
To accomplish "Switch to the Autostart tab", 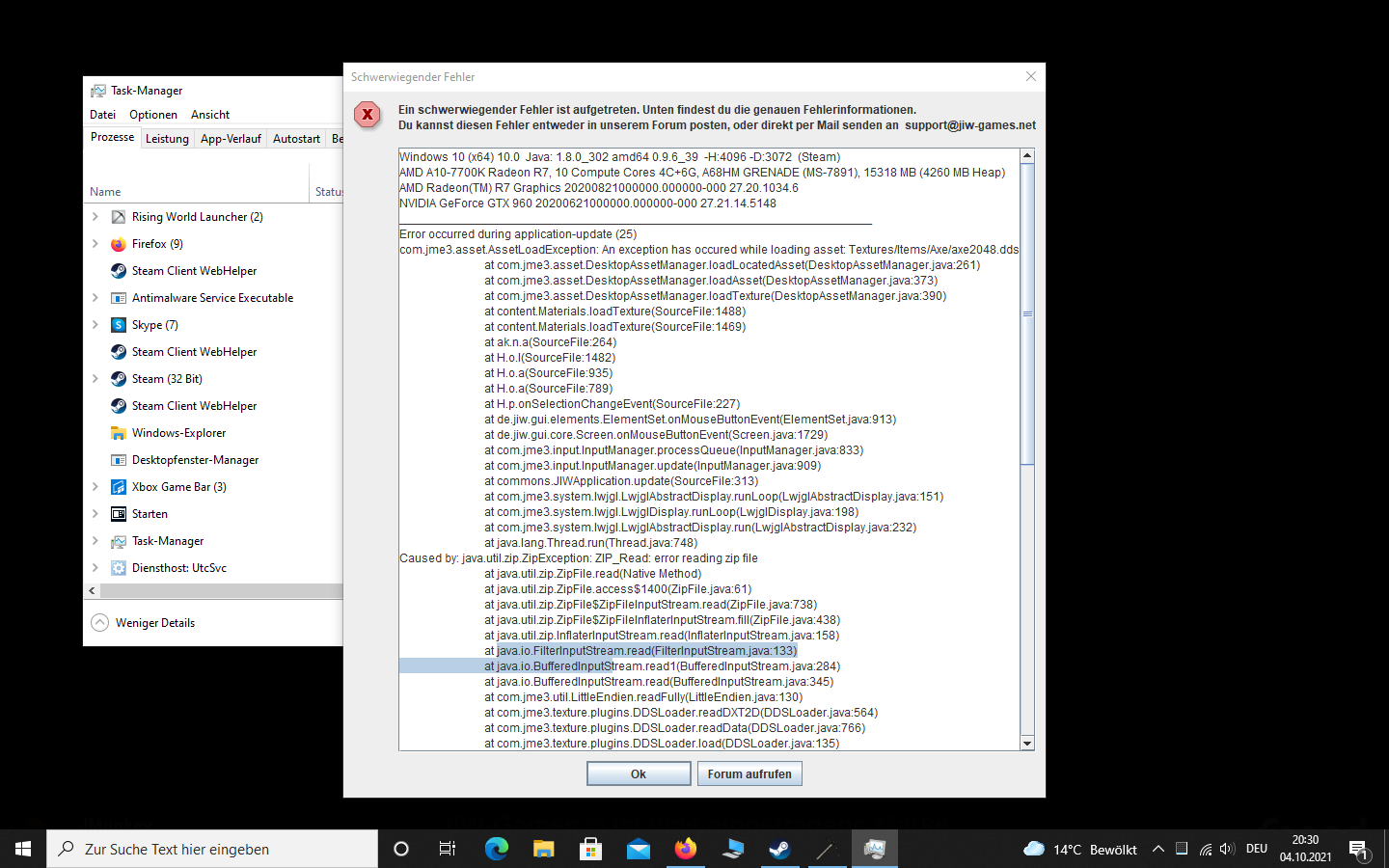I will click(296, 139).
